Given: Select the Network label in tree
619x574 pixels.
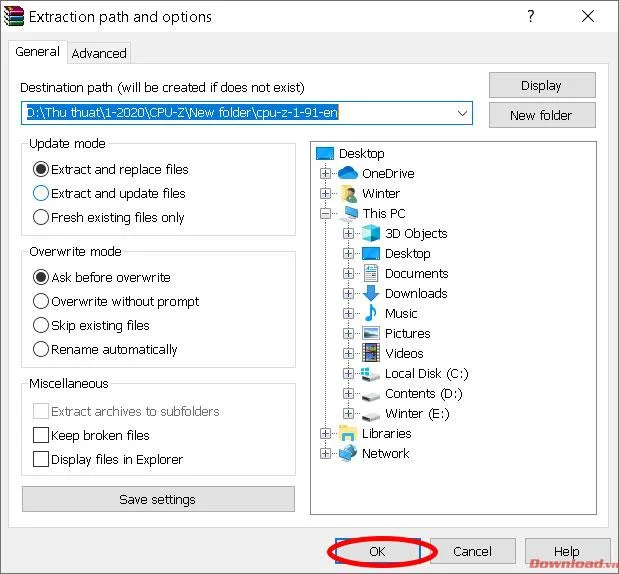Looking at the screenshot, I should (385, 454).
